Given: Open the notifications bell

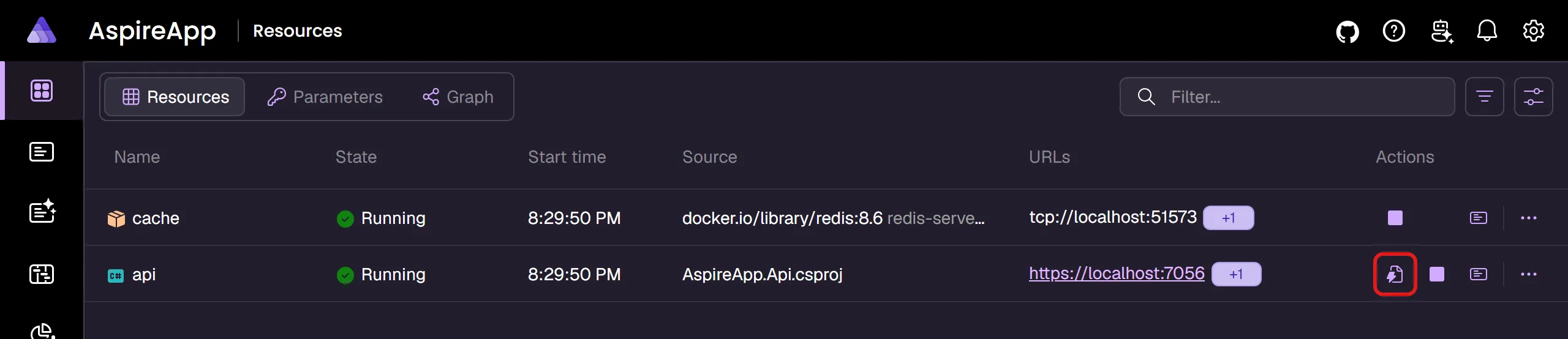Looking at the screenshot, I should coord(1487,31).
